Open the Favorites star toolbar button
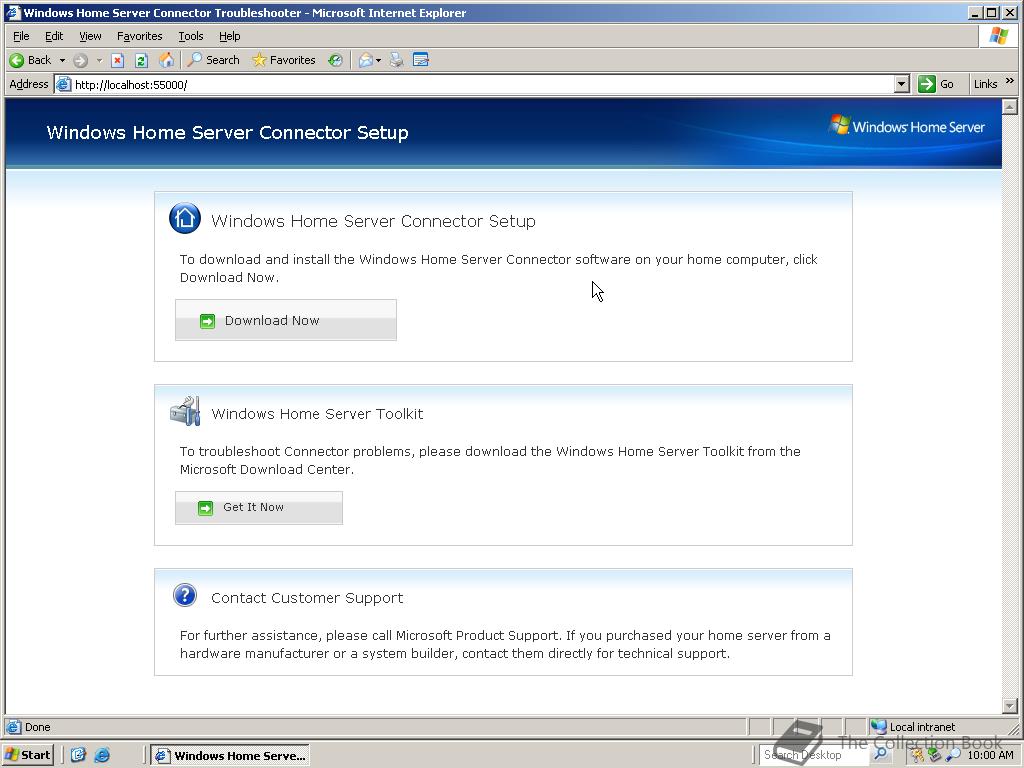Image resolution: width=1024 pixels, height=768 pixels. (284, 60)
